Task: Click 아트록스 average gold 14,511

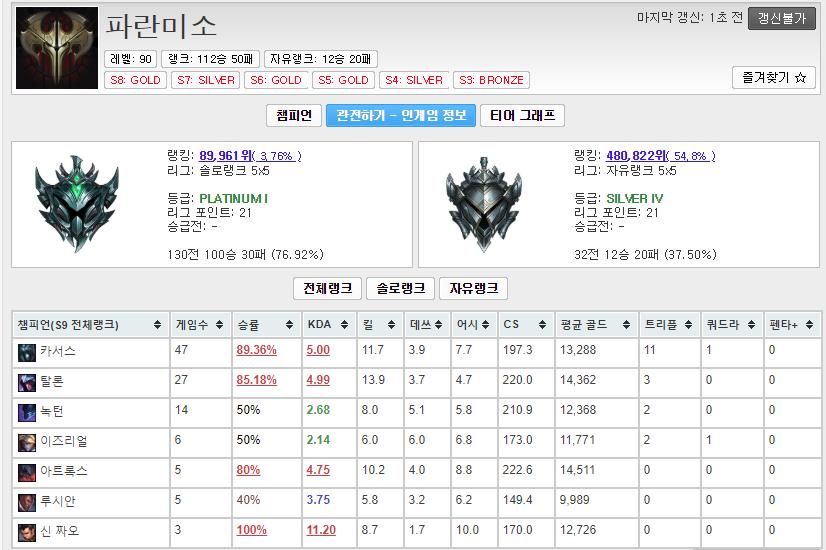Action: (577, 470)
